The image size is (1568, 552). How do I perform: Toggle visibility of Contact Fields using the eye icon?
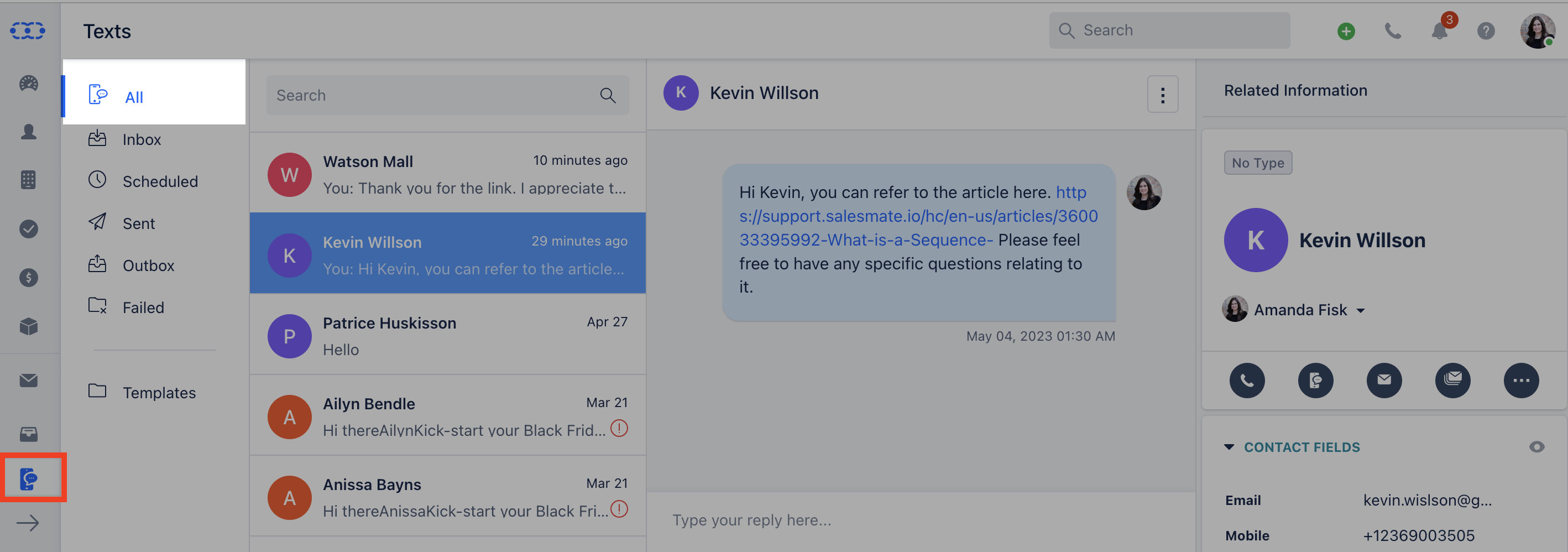[1536, 447]
